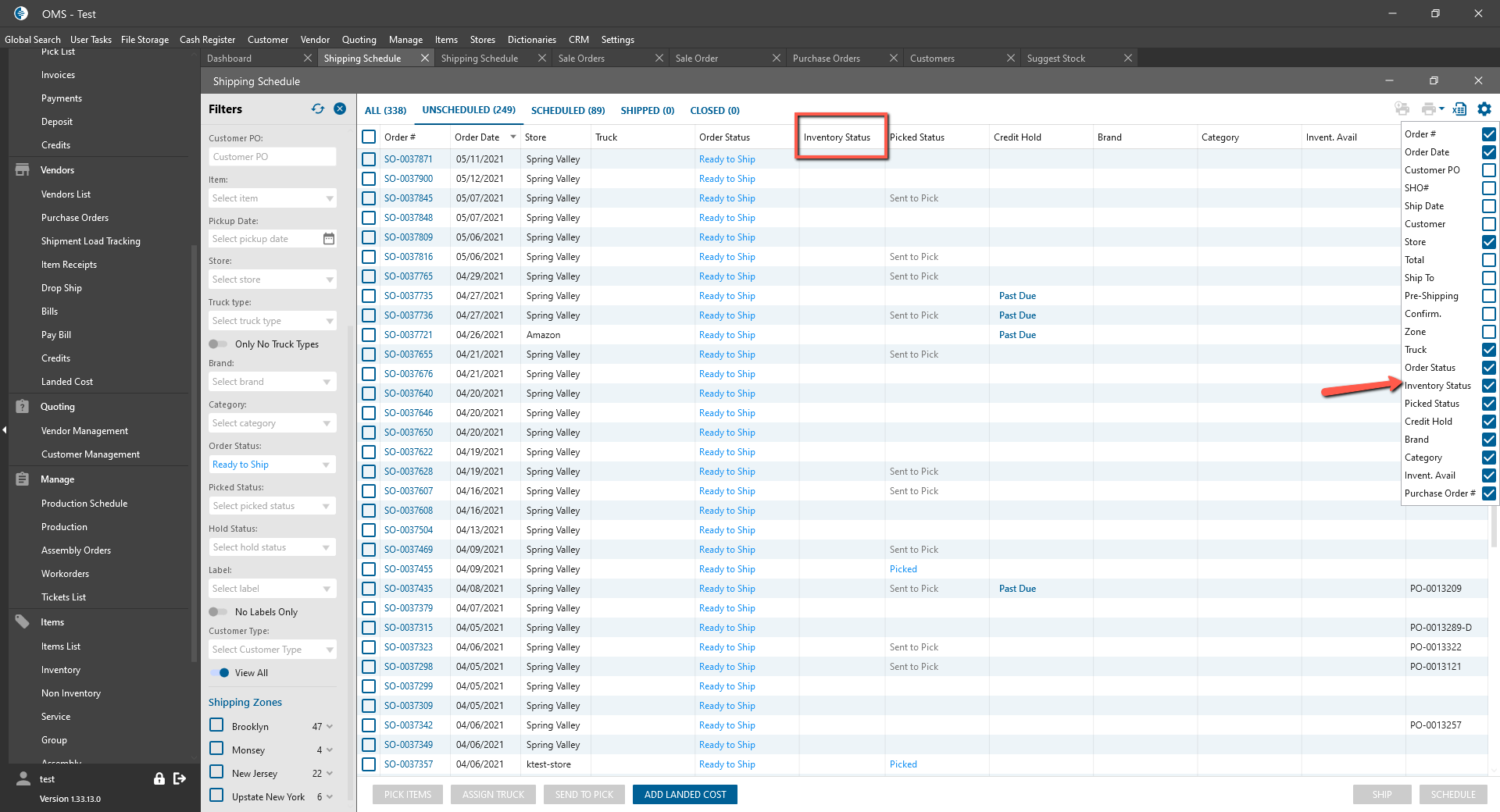This screenshot has width=1500, height=812.
Task: Close the Sale Orders tab
Action: [659, 59]
